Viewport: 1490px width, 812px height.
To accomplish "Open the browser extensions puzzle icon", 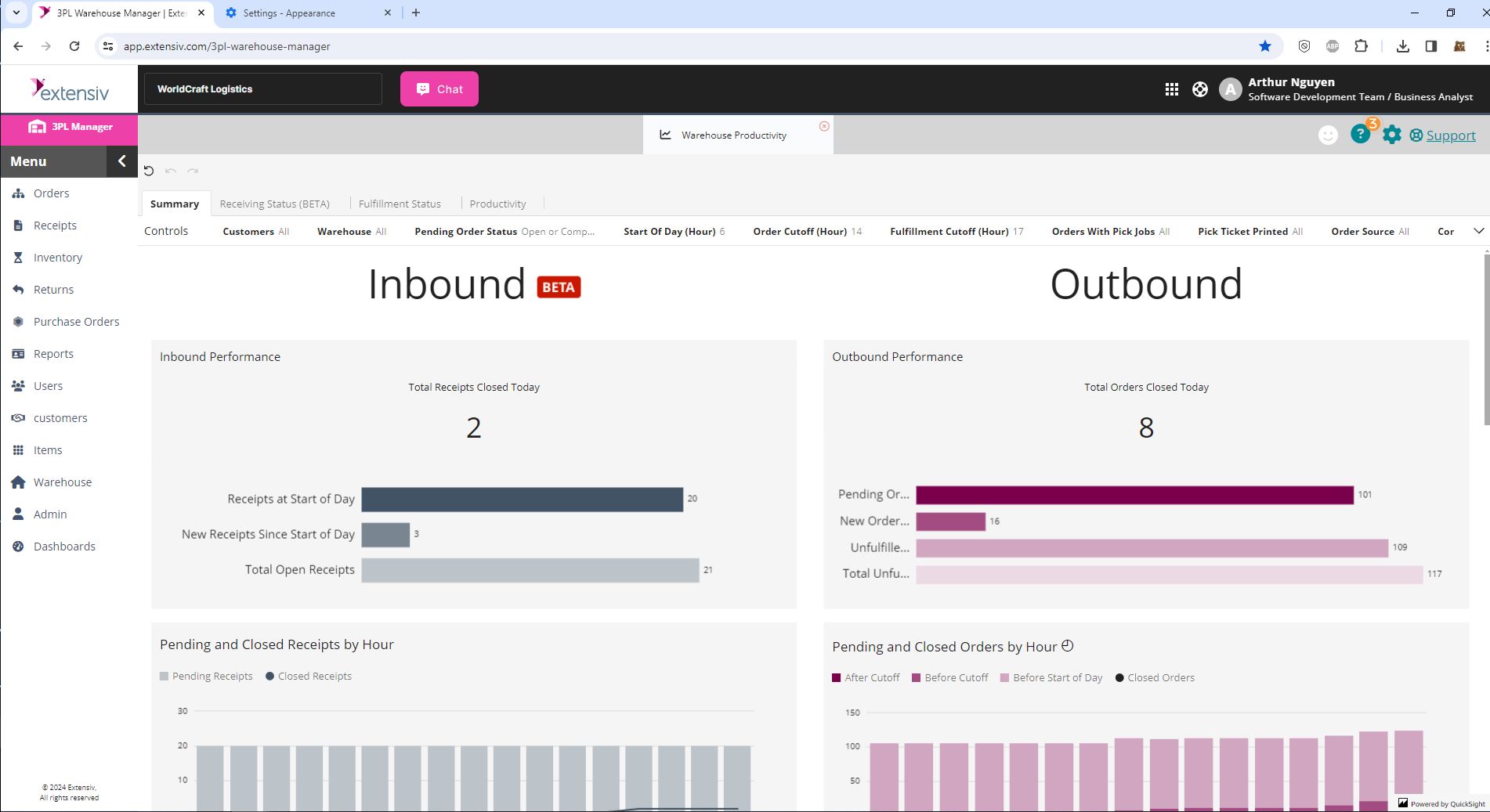I will pyautogui.click(x=1362, y=46).
